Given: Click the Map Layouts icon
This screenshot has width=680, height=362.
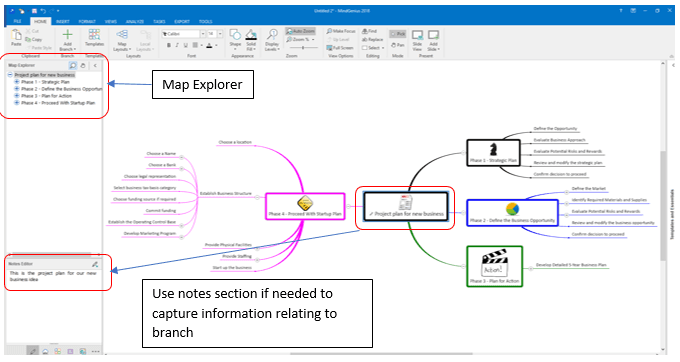Looking at the screenshot, I should (122, 35).
